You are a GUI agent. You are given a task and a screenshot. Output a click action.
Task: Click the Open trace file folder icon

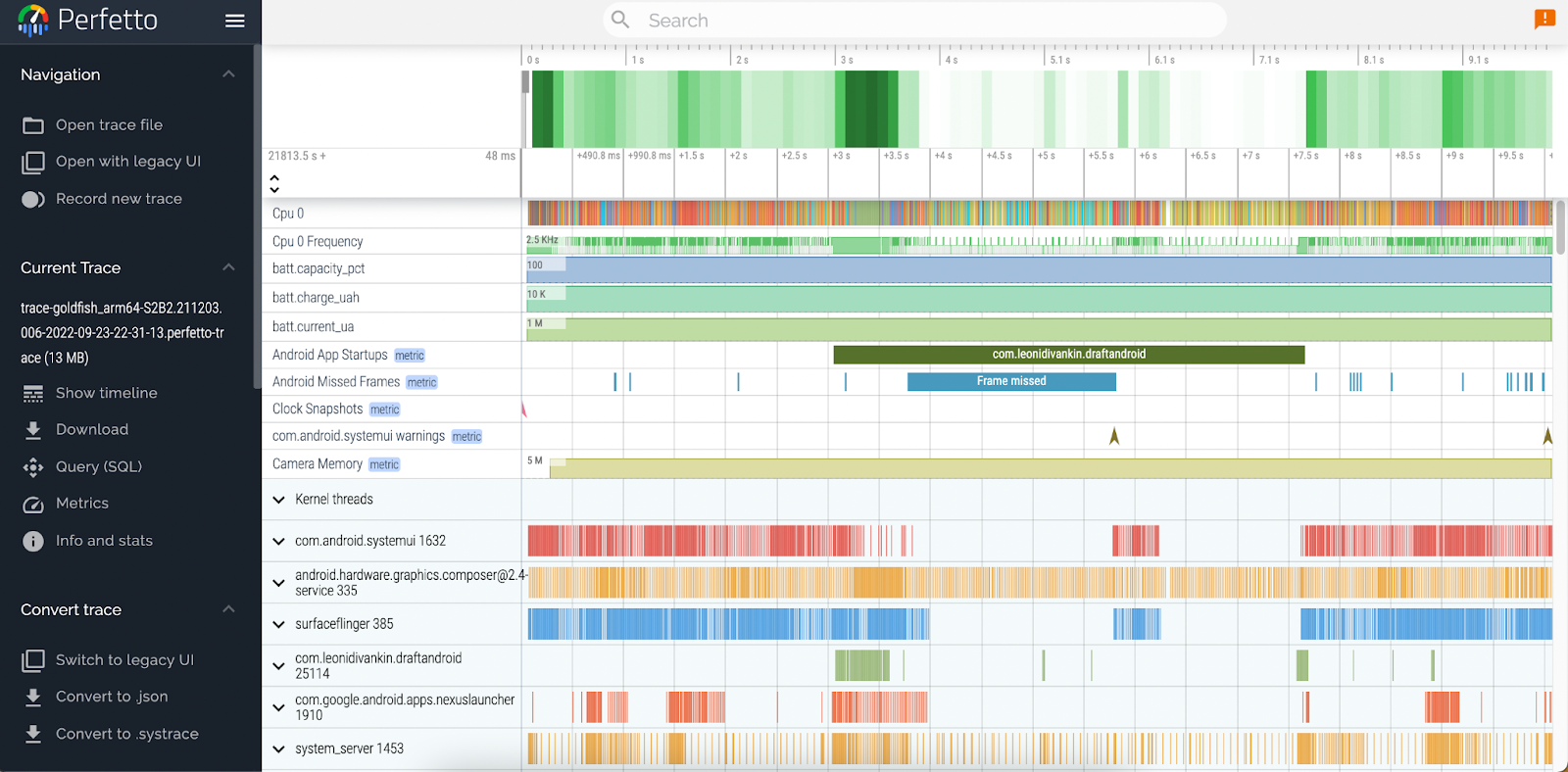tap(33, 125)
